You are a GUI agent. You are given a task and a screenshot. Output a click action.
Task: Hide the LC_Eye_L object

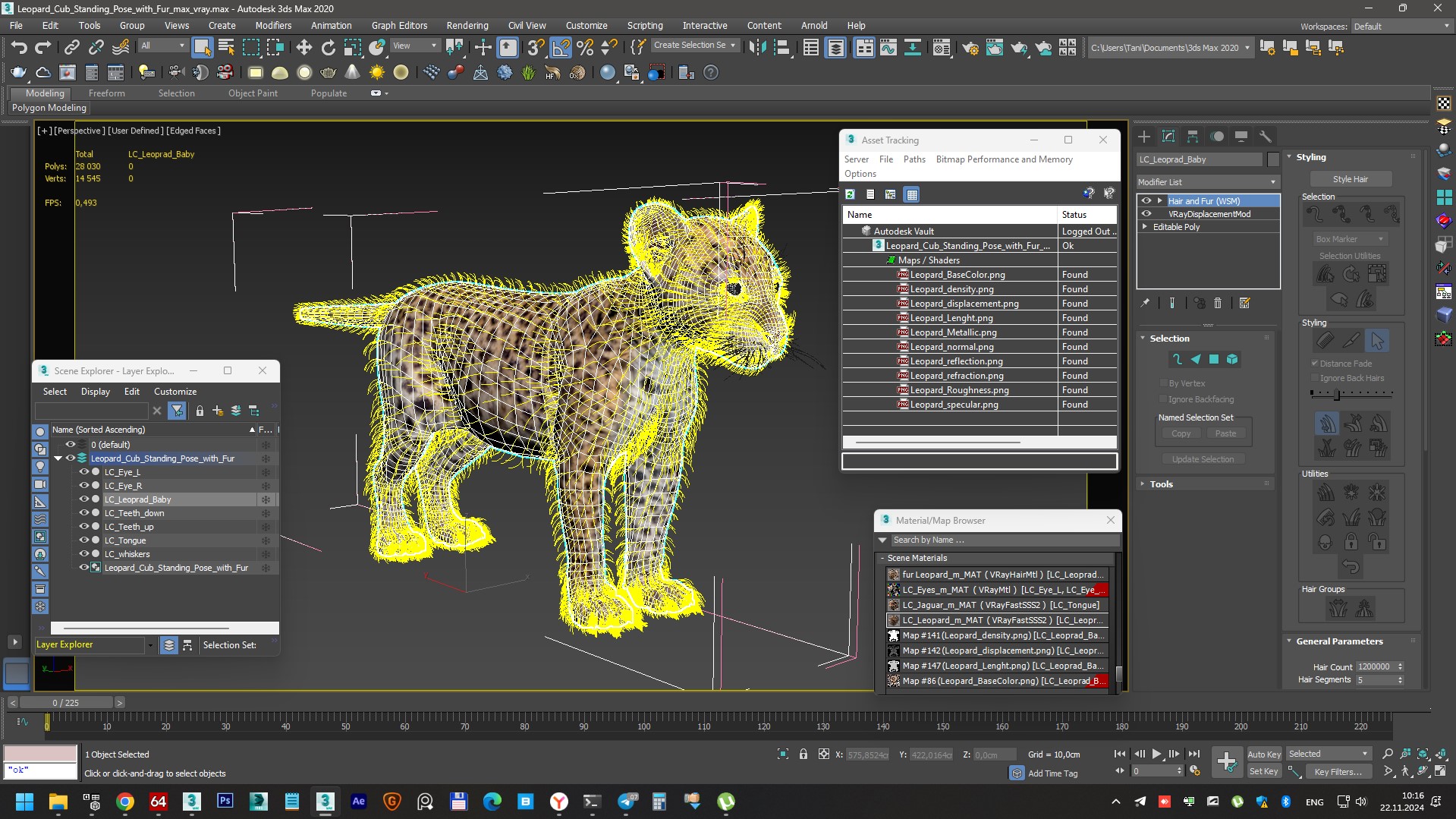click(84, 472)
